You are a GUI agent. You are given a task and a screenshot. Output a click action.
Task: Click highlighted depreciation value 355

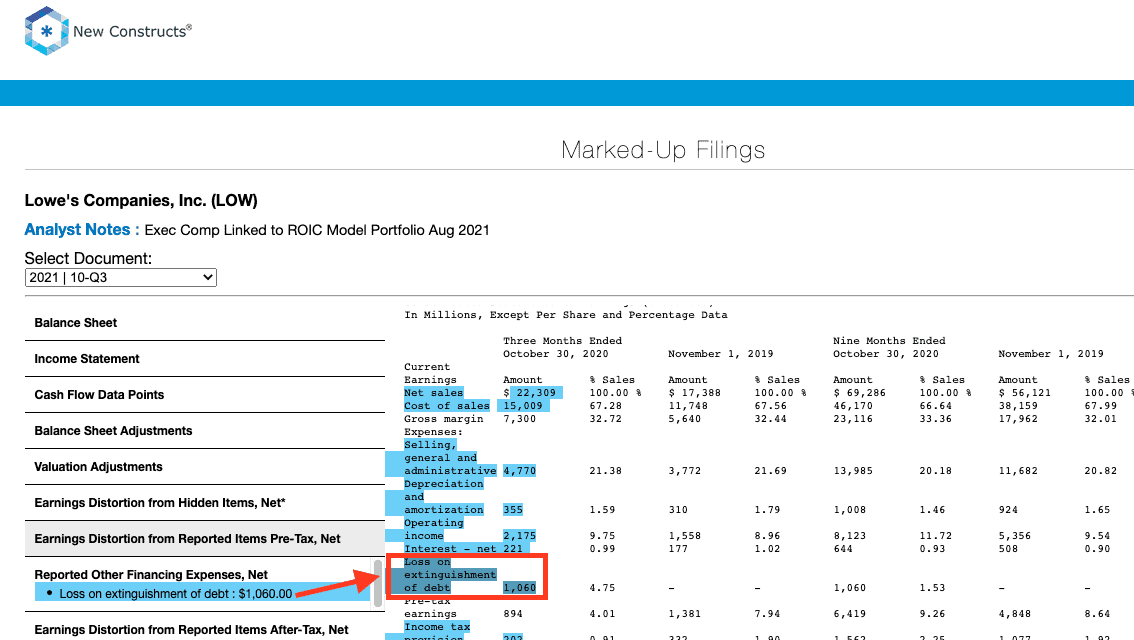coord(513,510)
